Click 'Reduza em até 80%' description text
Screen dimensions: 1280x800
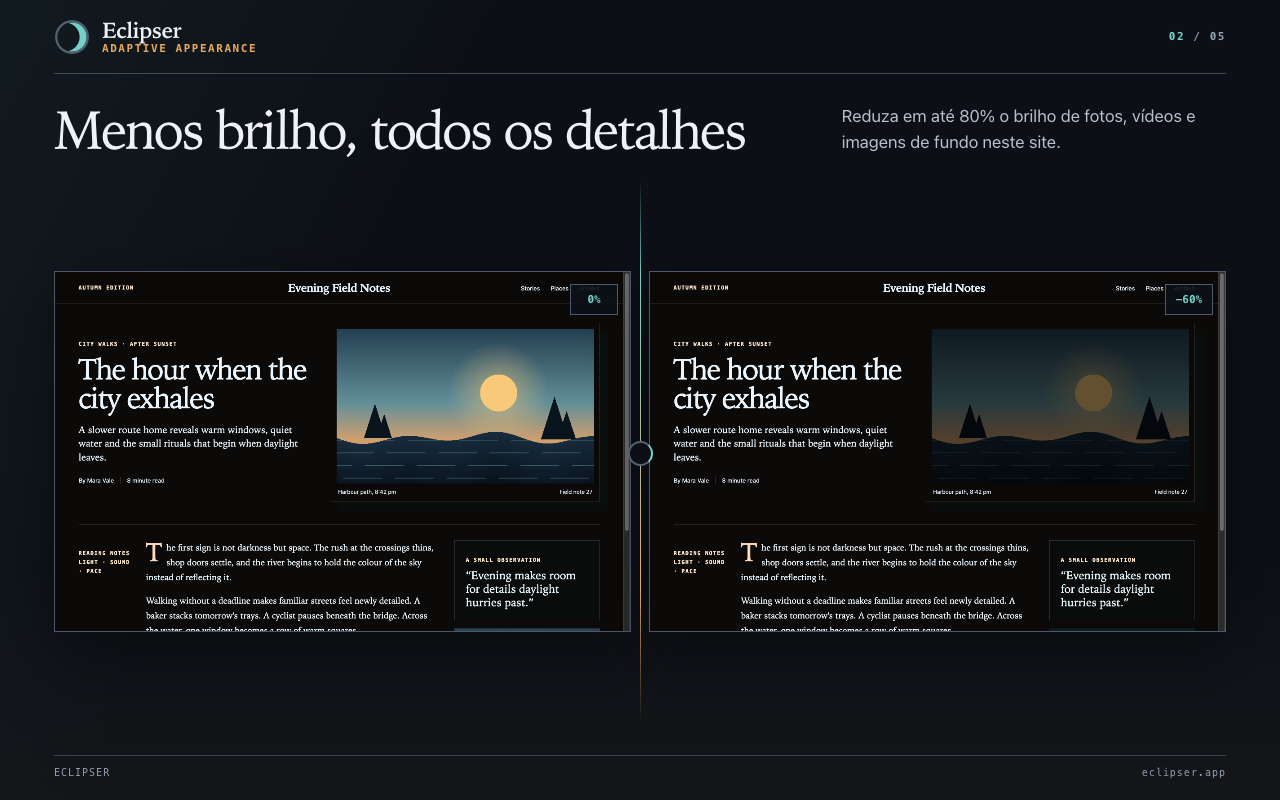1018,129
